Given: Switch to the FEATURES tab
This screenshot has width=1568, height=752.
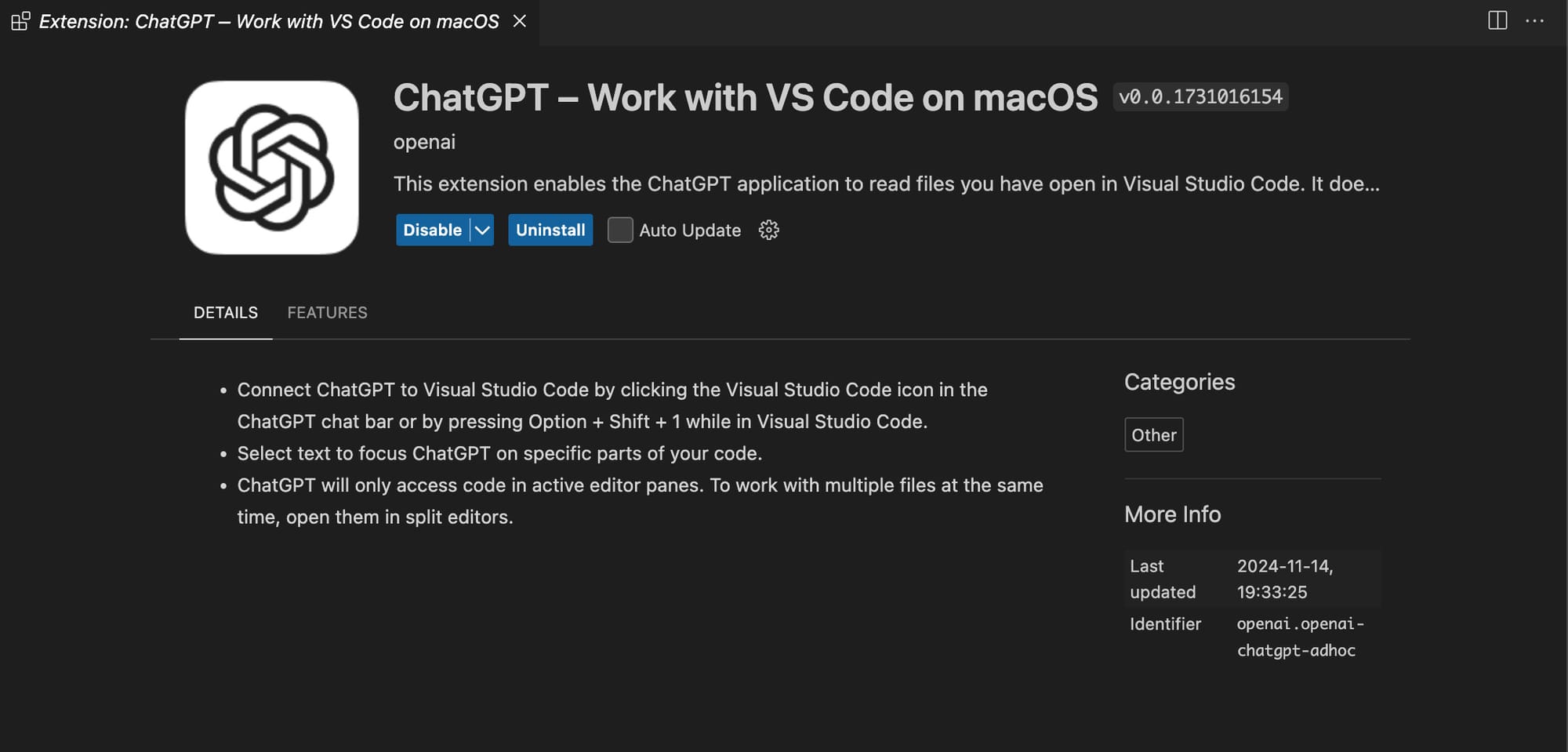Looking at the screenshot, I should (327, 312).
